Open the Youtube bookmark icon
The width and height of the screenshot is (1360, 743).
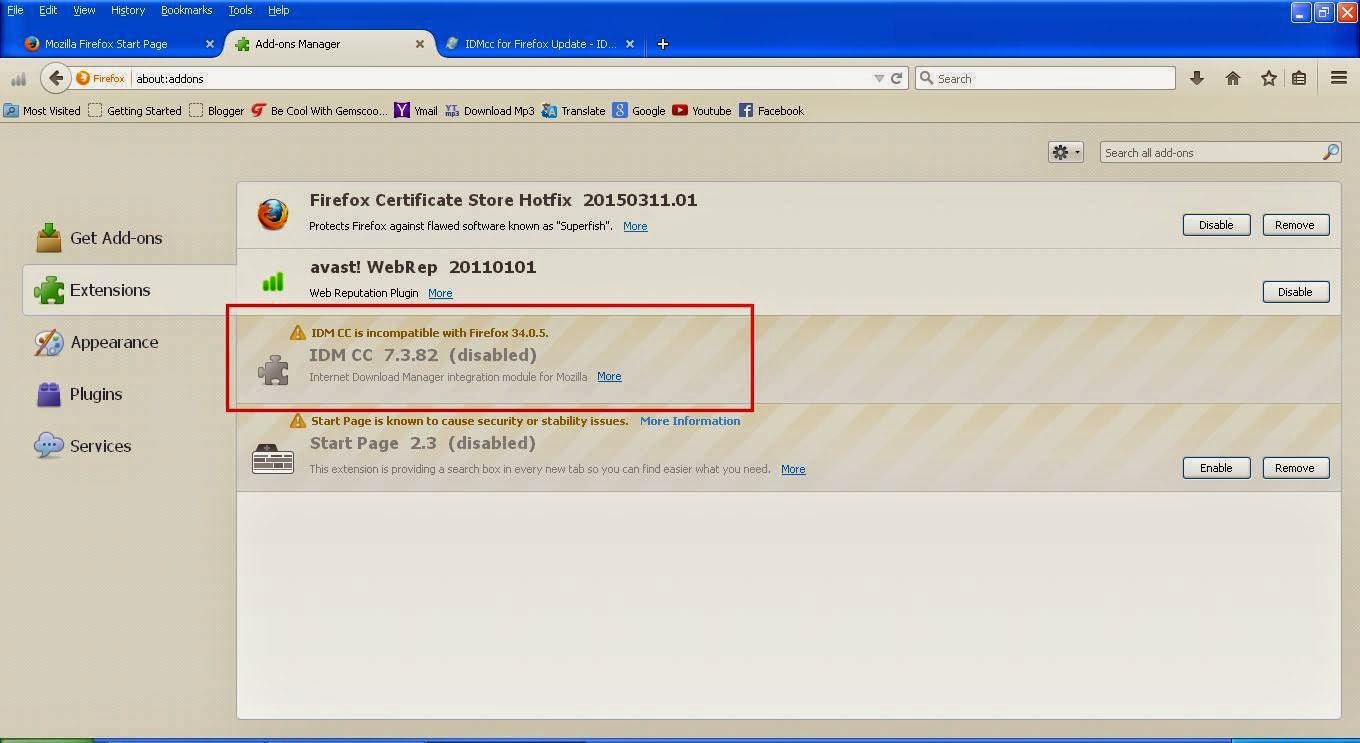[x=680, y=111]
